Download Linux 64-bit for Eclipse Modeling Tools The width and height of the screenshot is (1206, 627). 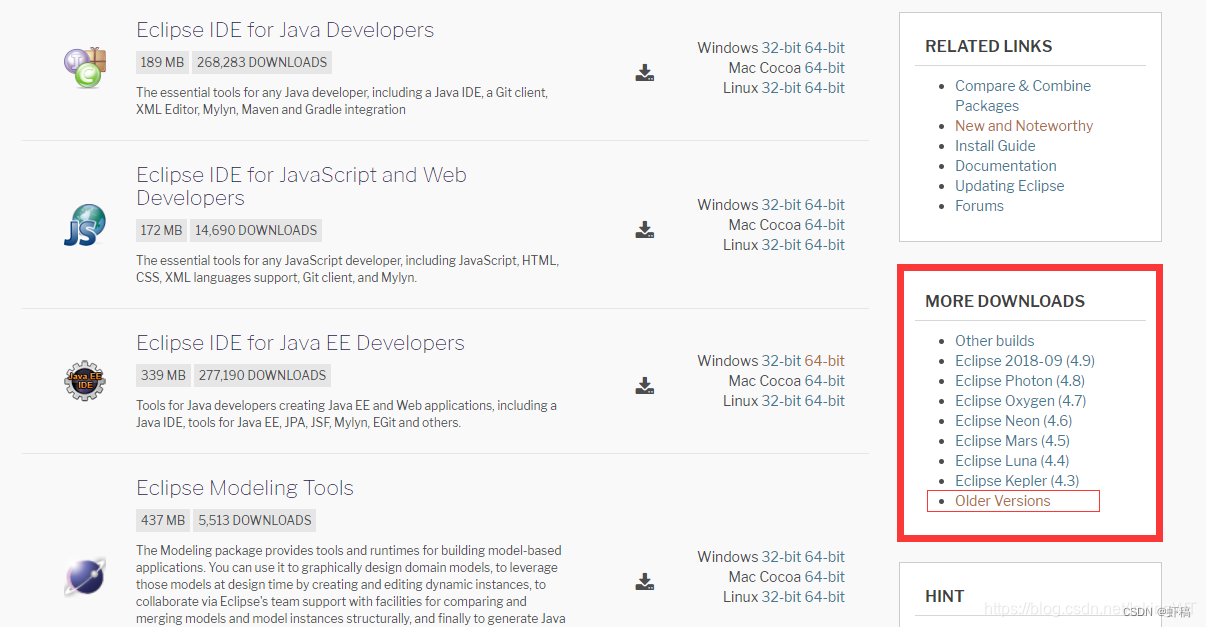825,597
